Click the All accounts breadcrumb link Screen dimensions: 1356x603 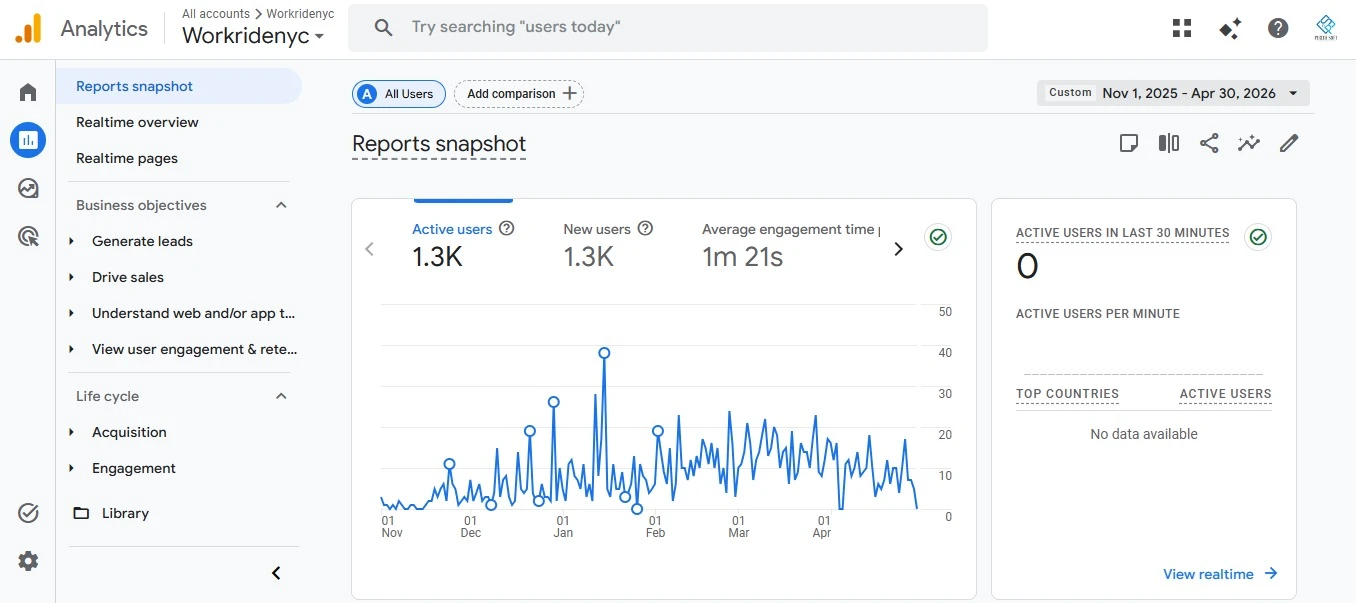click(216, 14)
